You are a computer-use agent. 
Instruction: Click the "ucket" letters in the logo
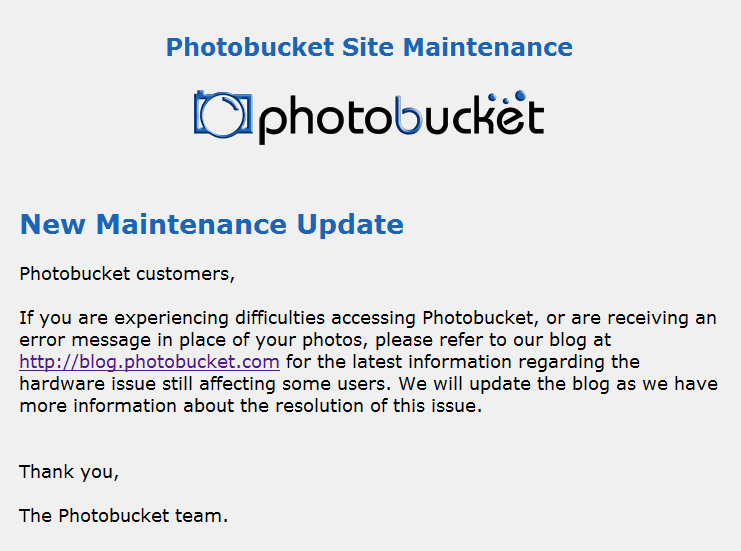coord(483,118)
